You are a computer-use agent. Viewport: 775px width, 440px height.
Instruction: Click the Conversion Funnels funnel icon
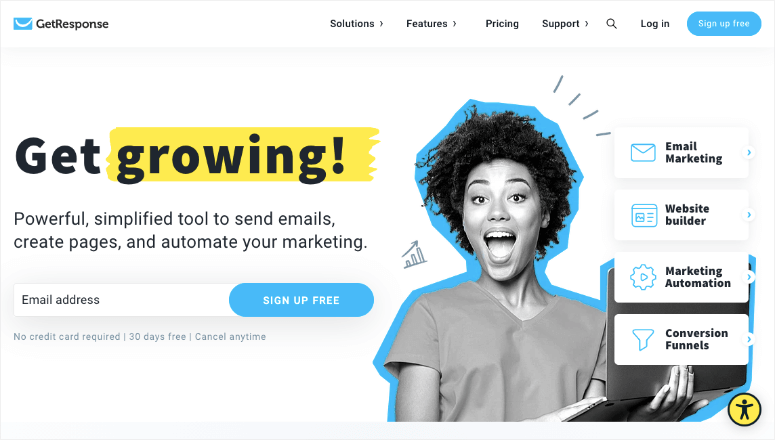tap(643, 340)
